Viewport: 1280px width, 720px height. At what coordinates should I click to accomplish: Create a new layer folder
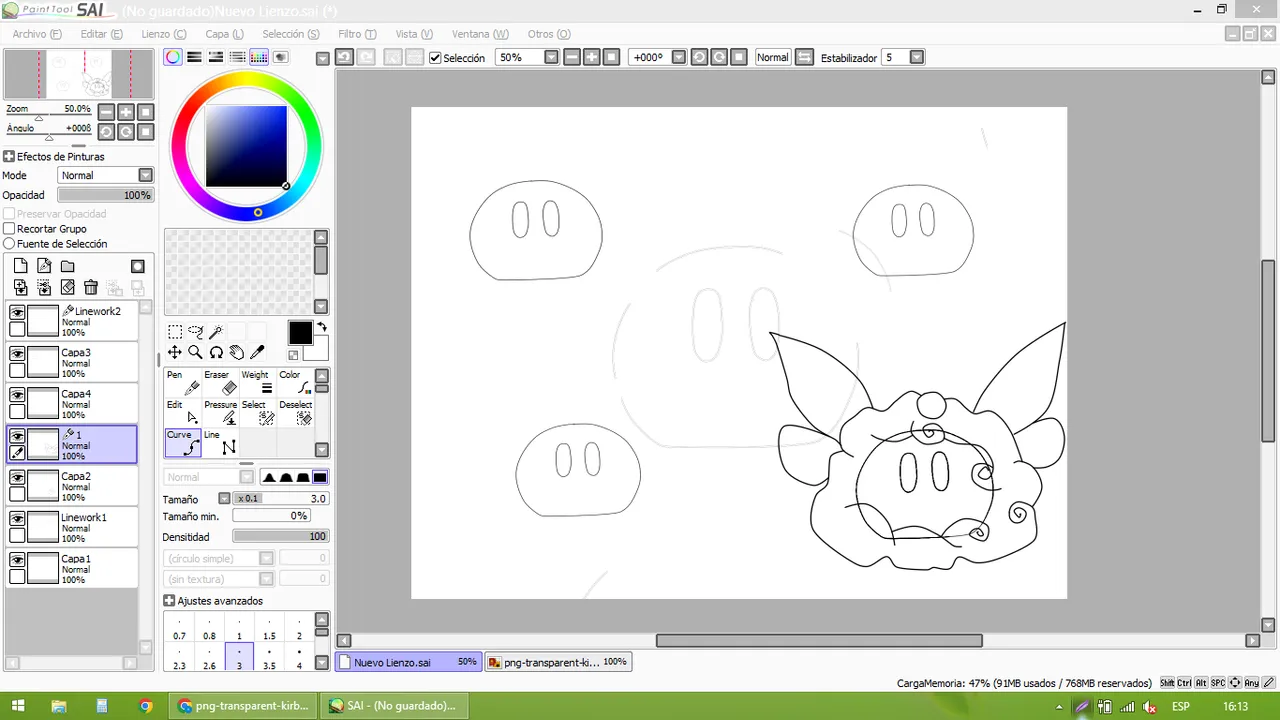point(67,266)
